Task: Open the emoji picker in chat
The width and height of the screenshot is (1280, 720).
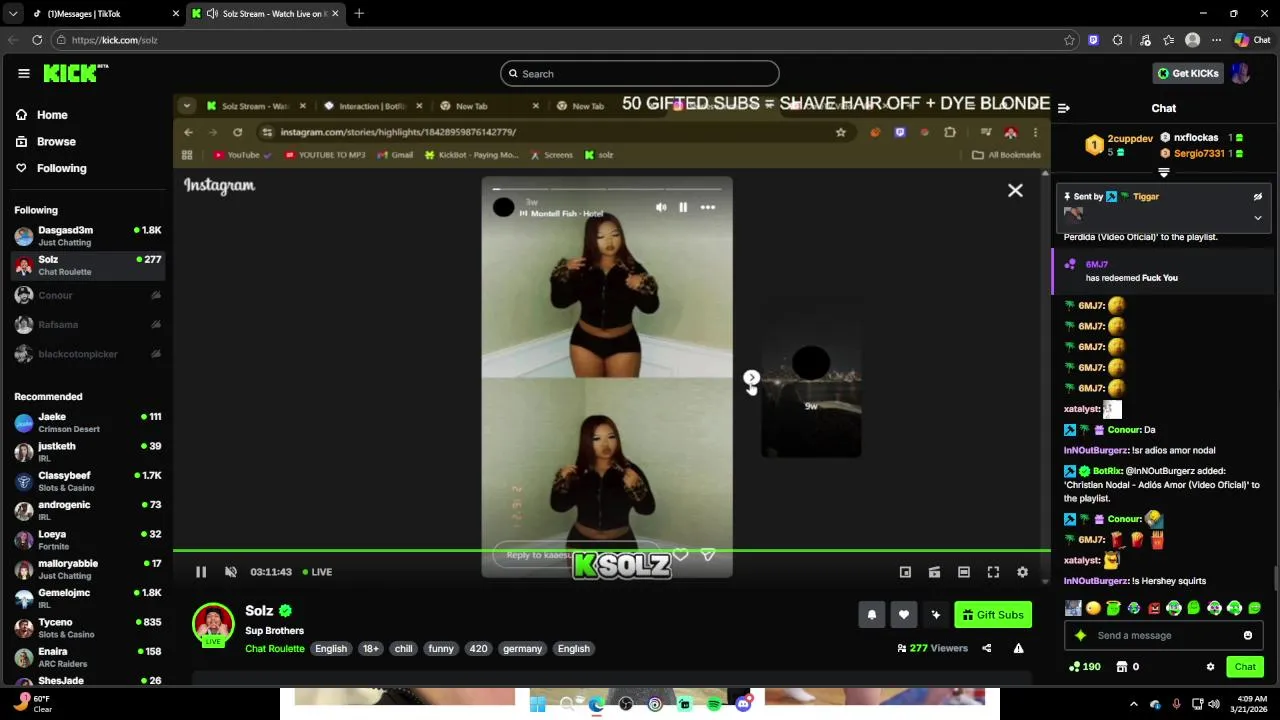Action: click(x=1248, y=636)
